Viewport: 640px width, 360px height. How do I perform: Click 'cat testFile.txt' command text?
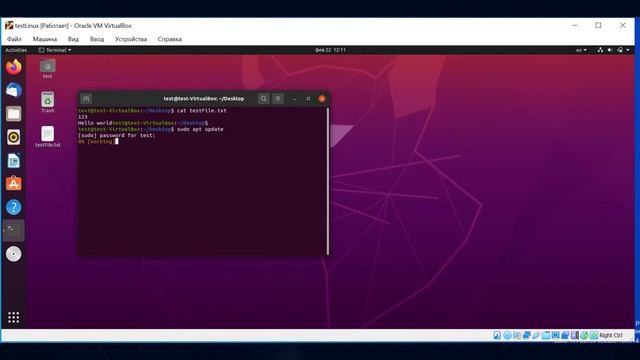[x=202, y=111]
